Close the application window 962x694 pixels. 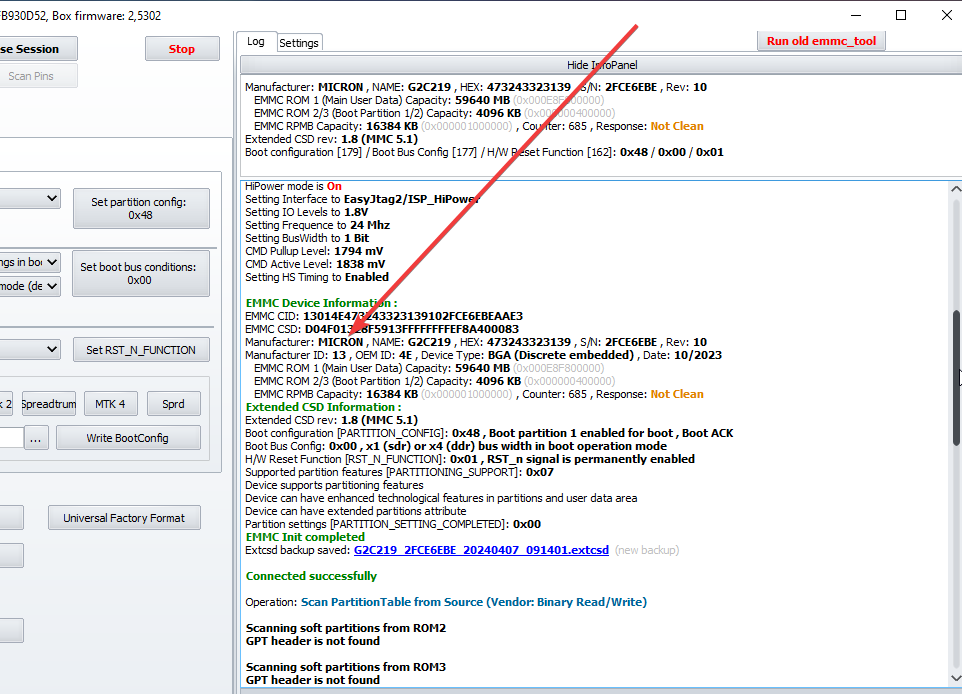coord(946,15)
